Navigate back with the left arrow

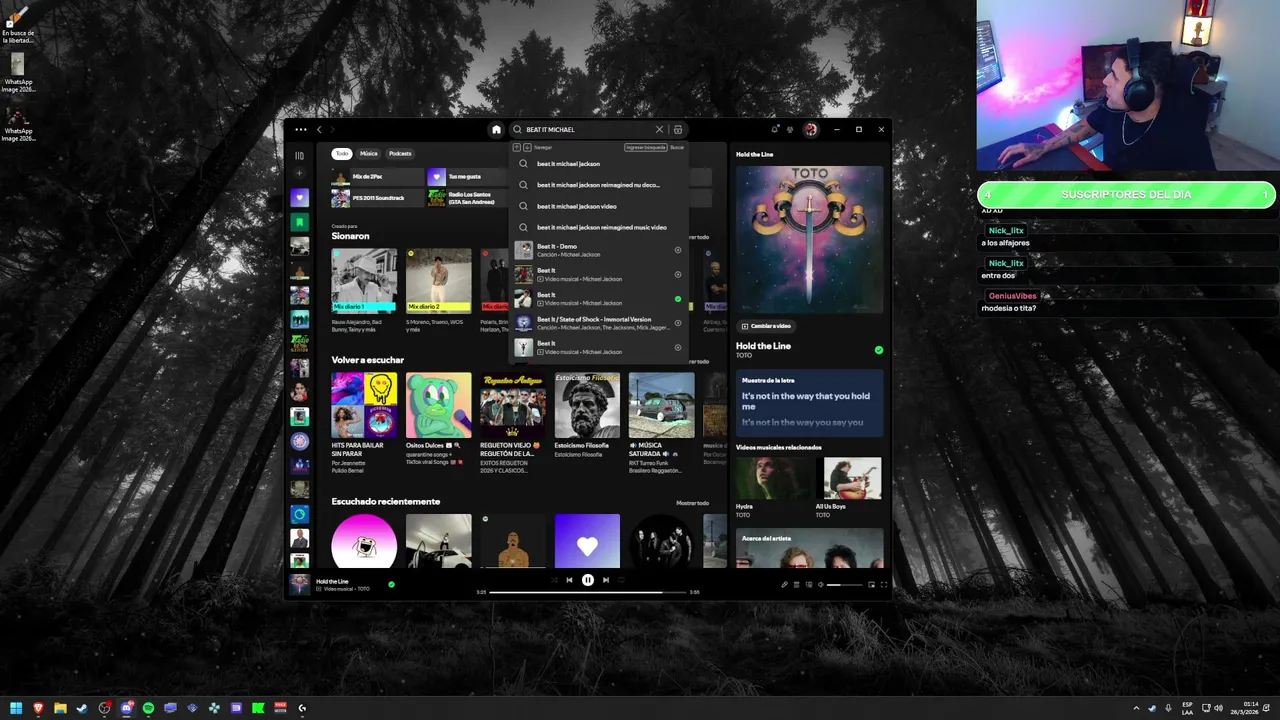click(x=320, y=129)
